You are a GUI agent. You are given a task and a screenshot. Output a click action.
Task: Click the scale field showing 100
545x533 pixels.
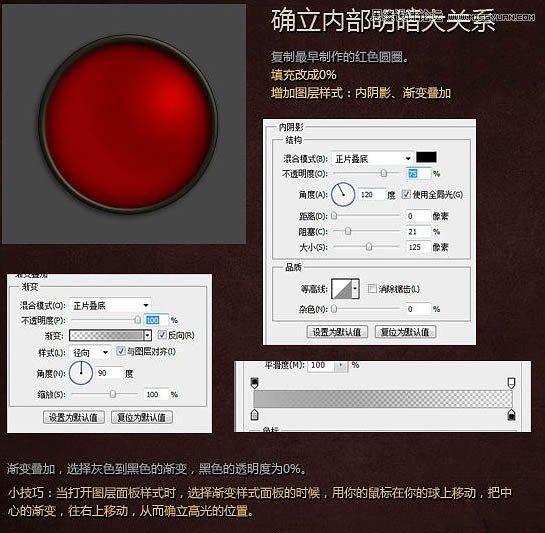(x=156, y=394)
